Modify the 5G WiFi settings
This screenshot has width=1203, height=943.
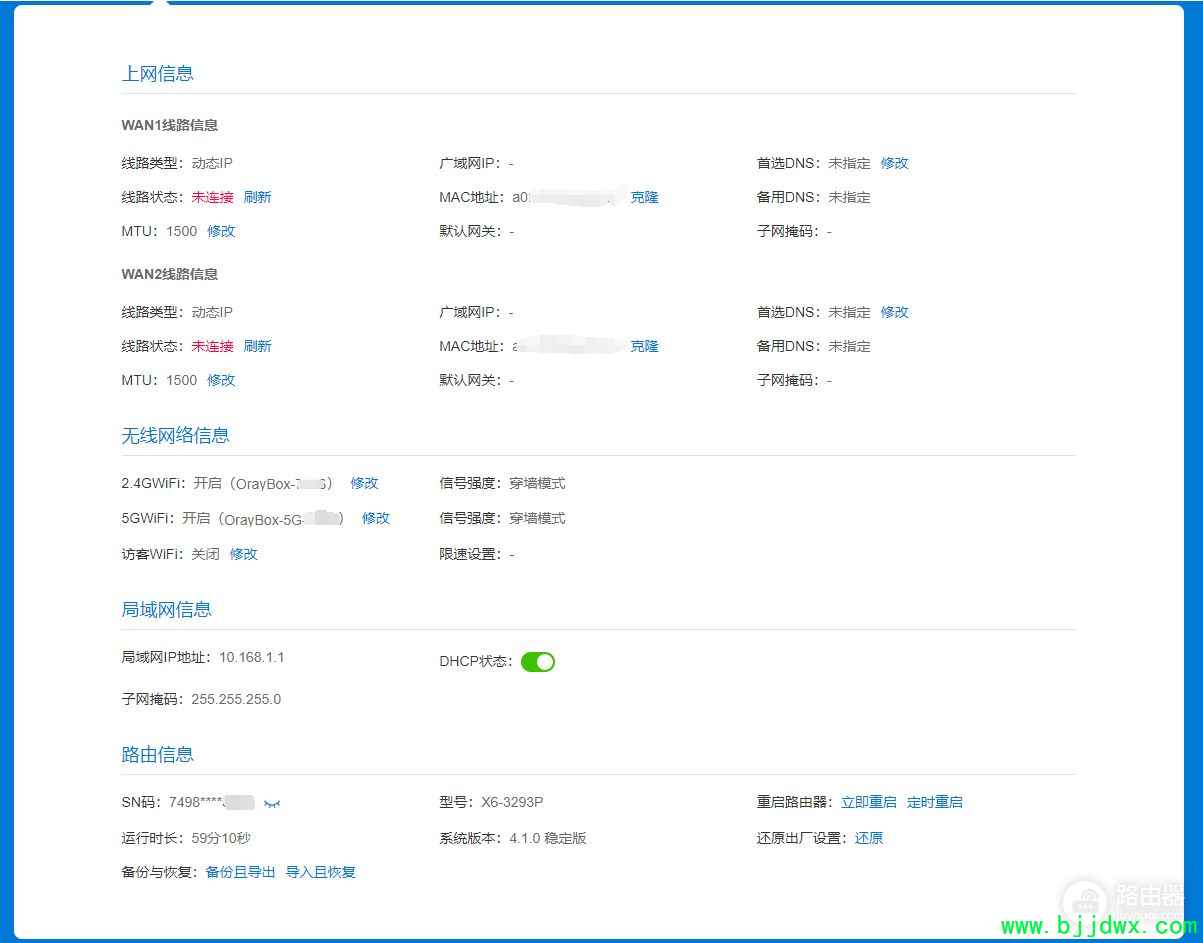pyautogui.click(x=376, y=518)
